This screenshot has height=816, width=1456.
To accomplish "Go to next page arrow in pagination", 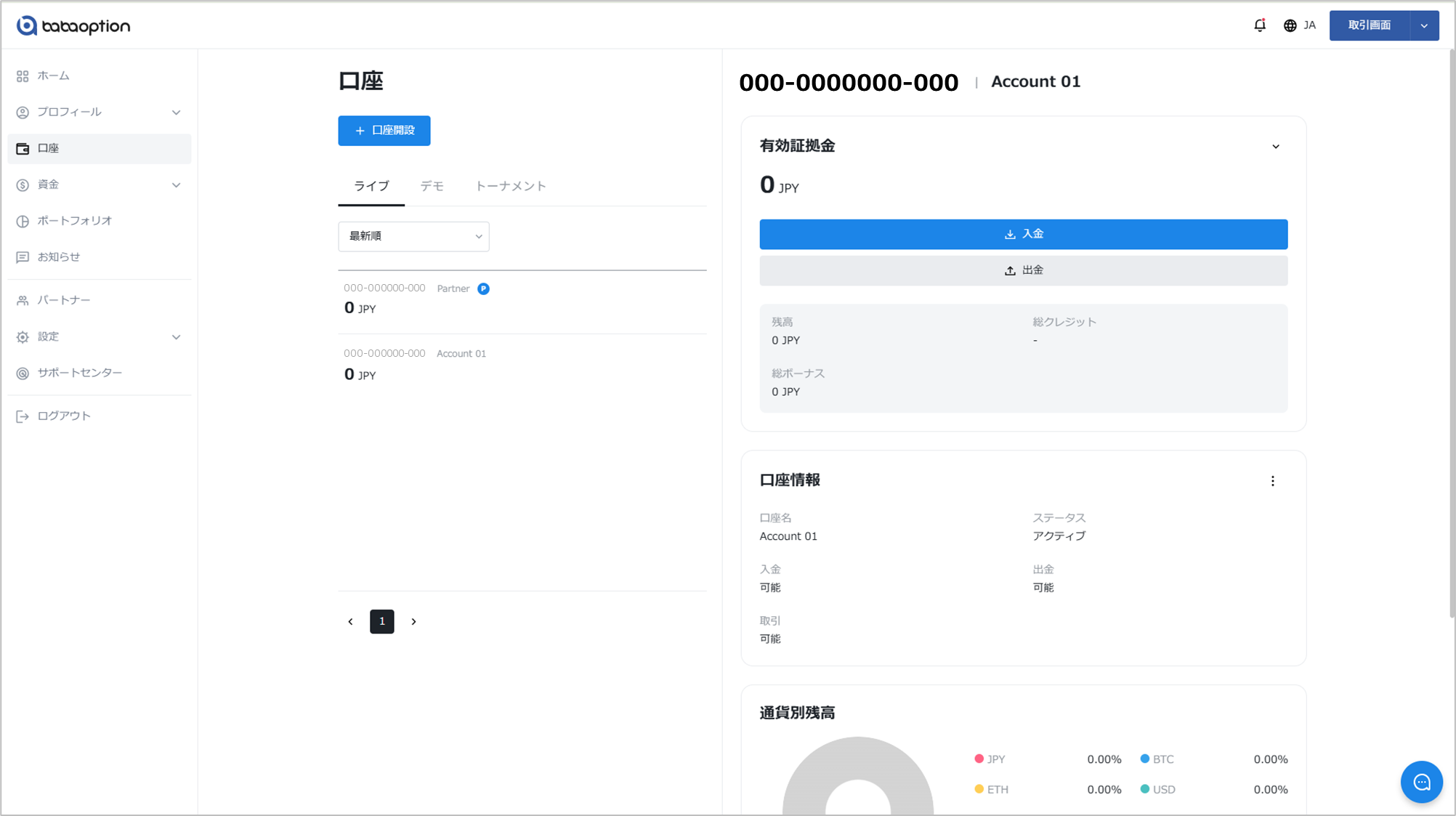I will [x=414, y=622].
